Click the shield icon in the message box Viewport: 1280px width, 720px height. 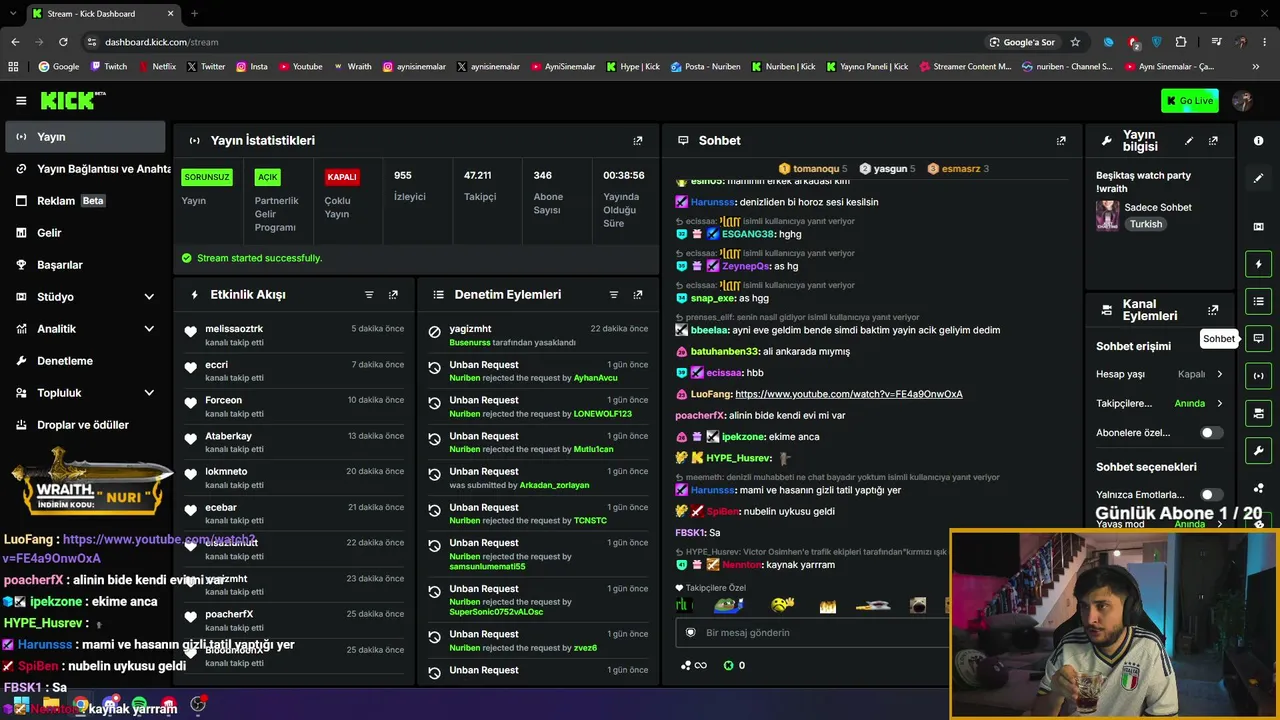690,632
